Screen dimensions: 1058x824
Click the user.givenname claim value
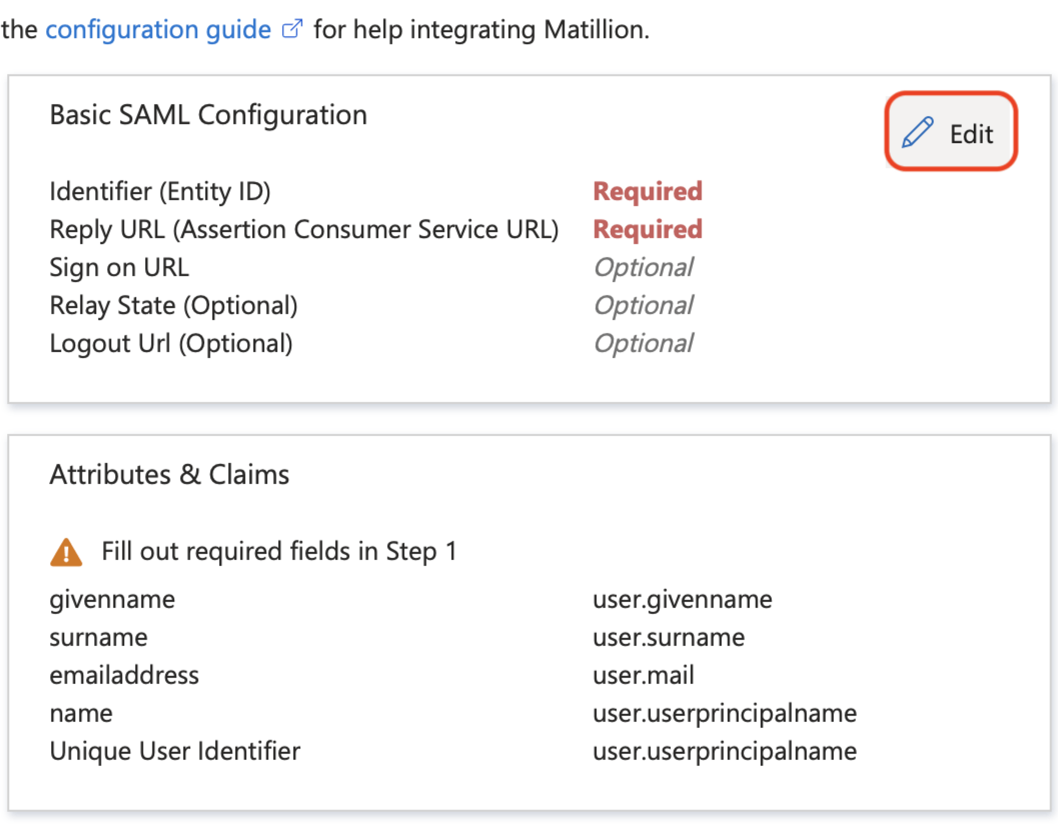681,599
